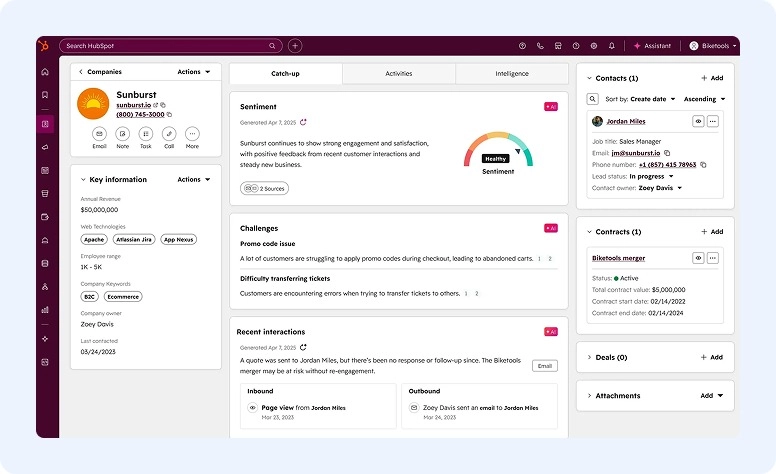Click the plus create button beside search

point(295,46)
